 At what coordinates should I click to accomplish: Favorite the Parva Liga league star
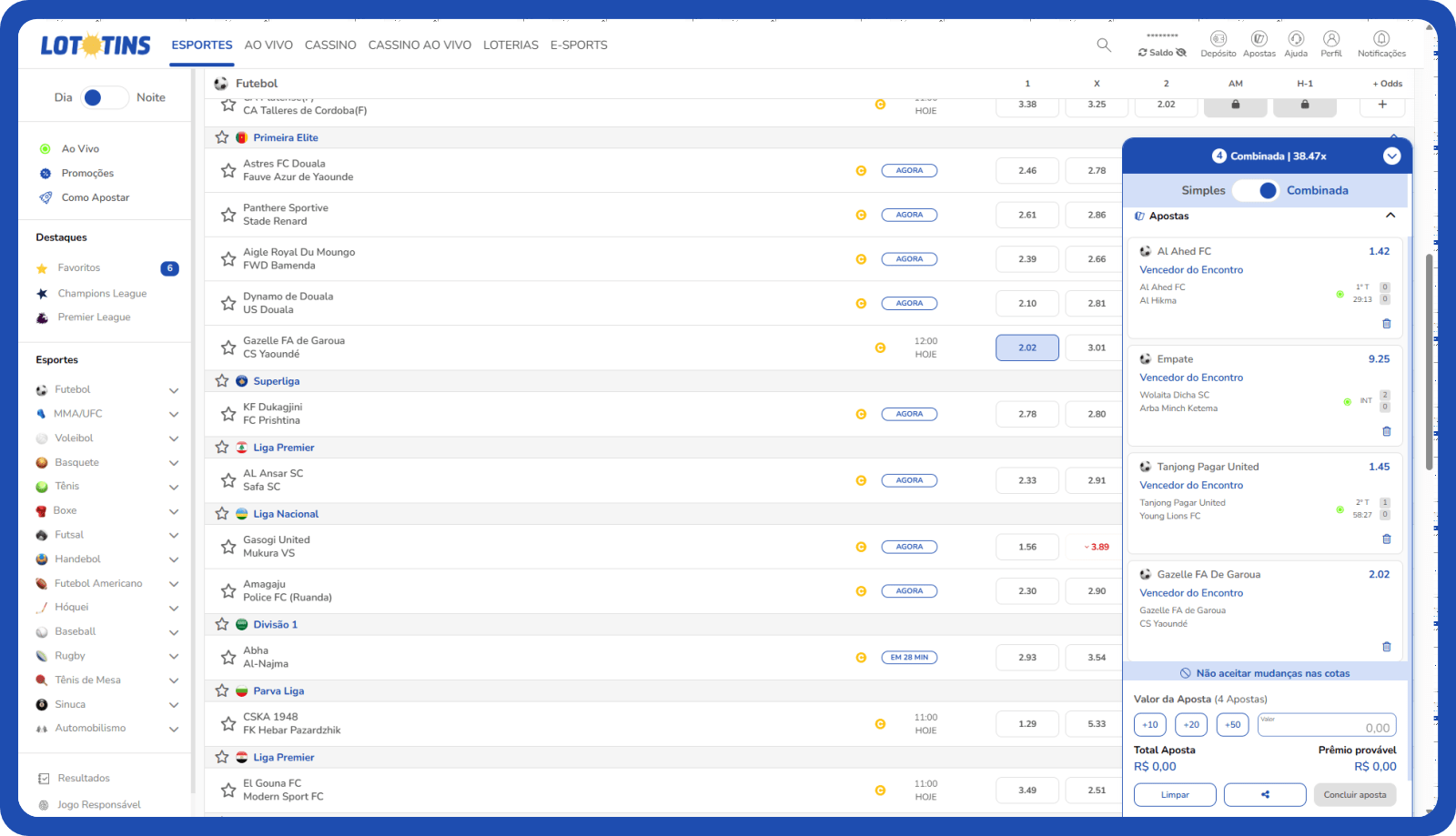pos(222,690)
